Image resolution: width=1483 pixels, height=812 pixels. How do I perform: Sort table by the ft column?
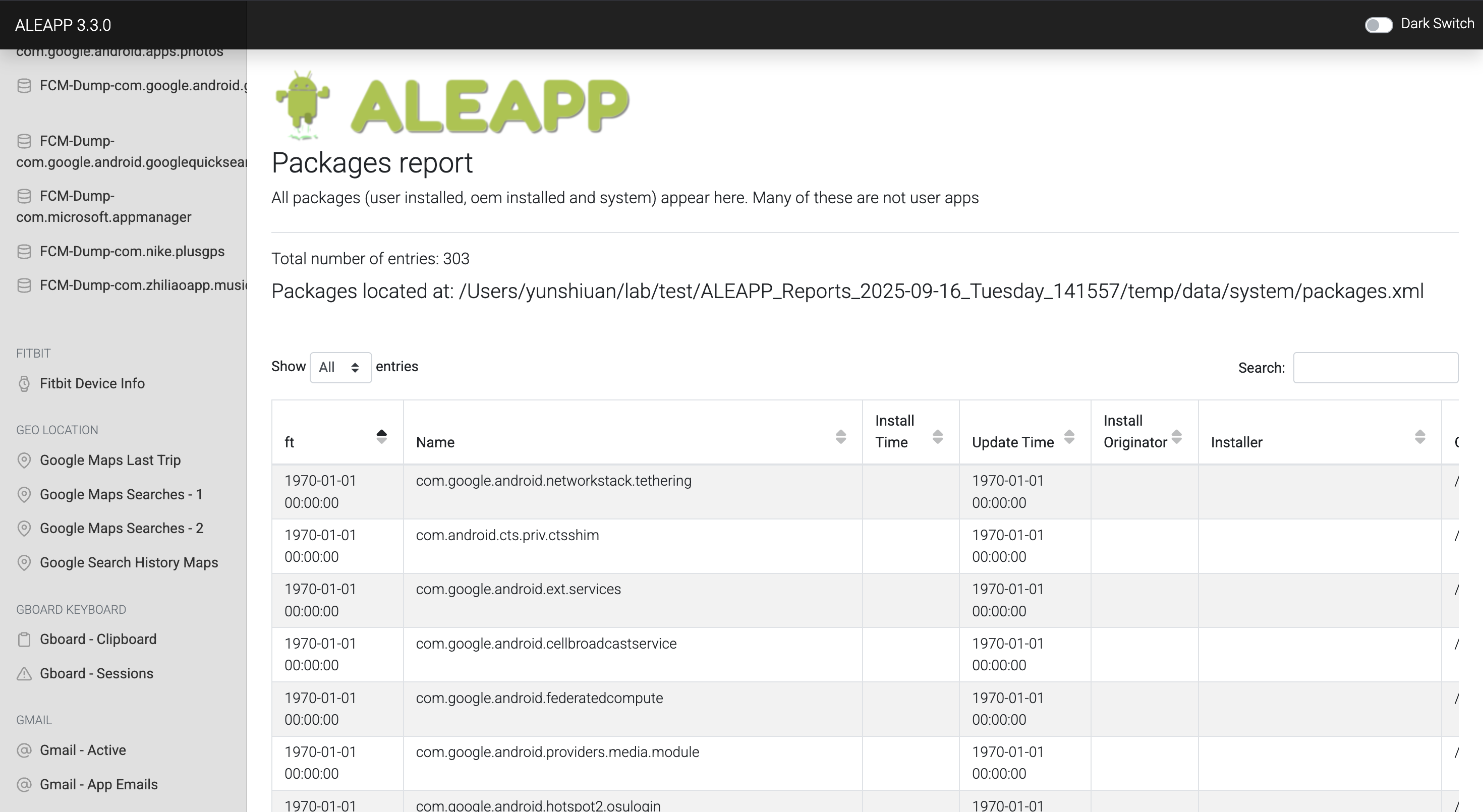tap(337, 432)
